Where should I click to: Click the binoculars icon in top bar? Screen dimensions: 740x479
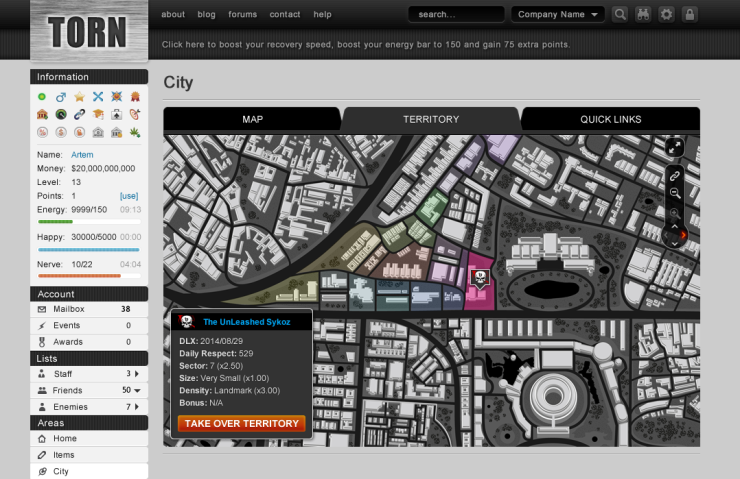[643, 15]
